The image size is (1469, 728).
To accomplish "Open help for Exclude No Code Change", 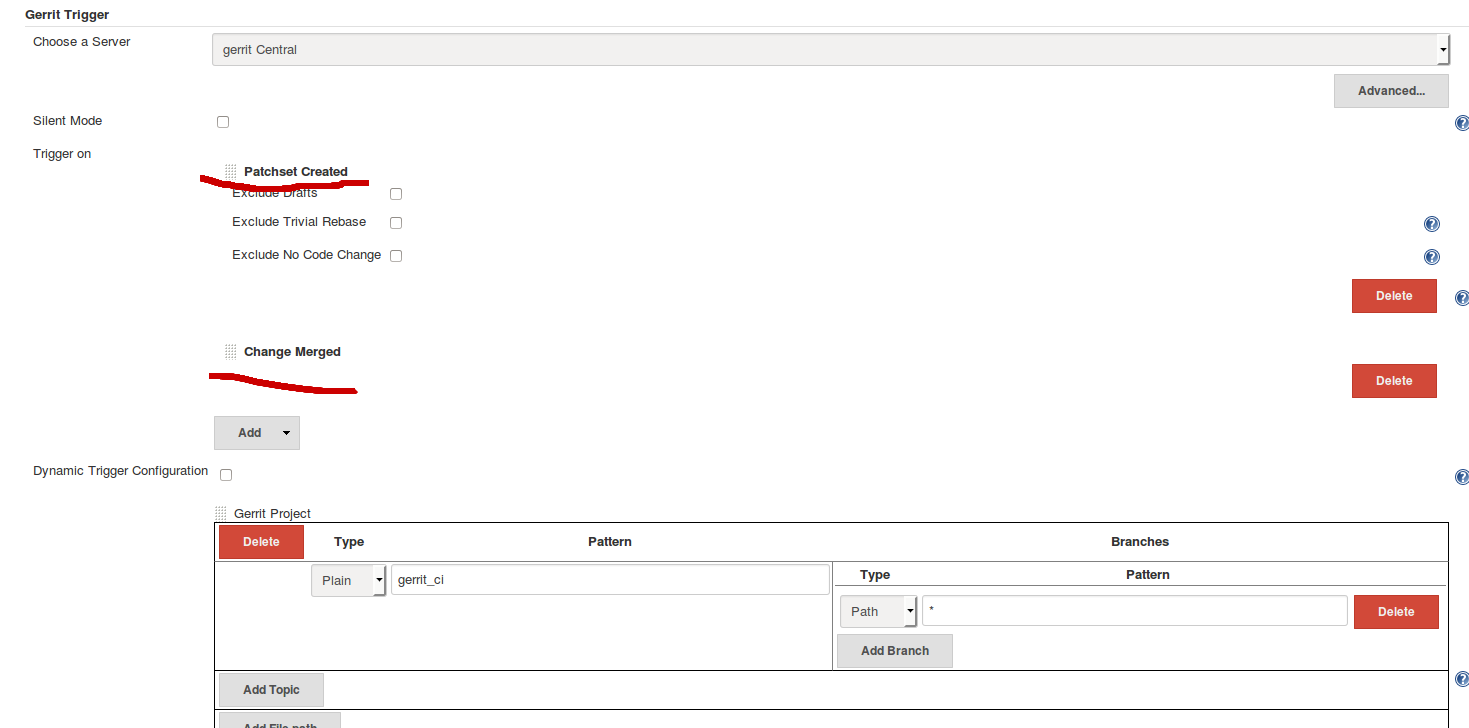I will click(x=1431, y=257).
